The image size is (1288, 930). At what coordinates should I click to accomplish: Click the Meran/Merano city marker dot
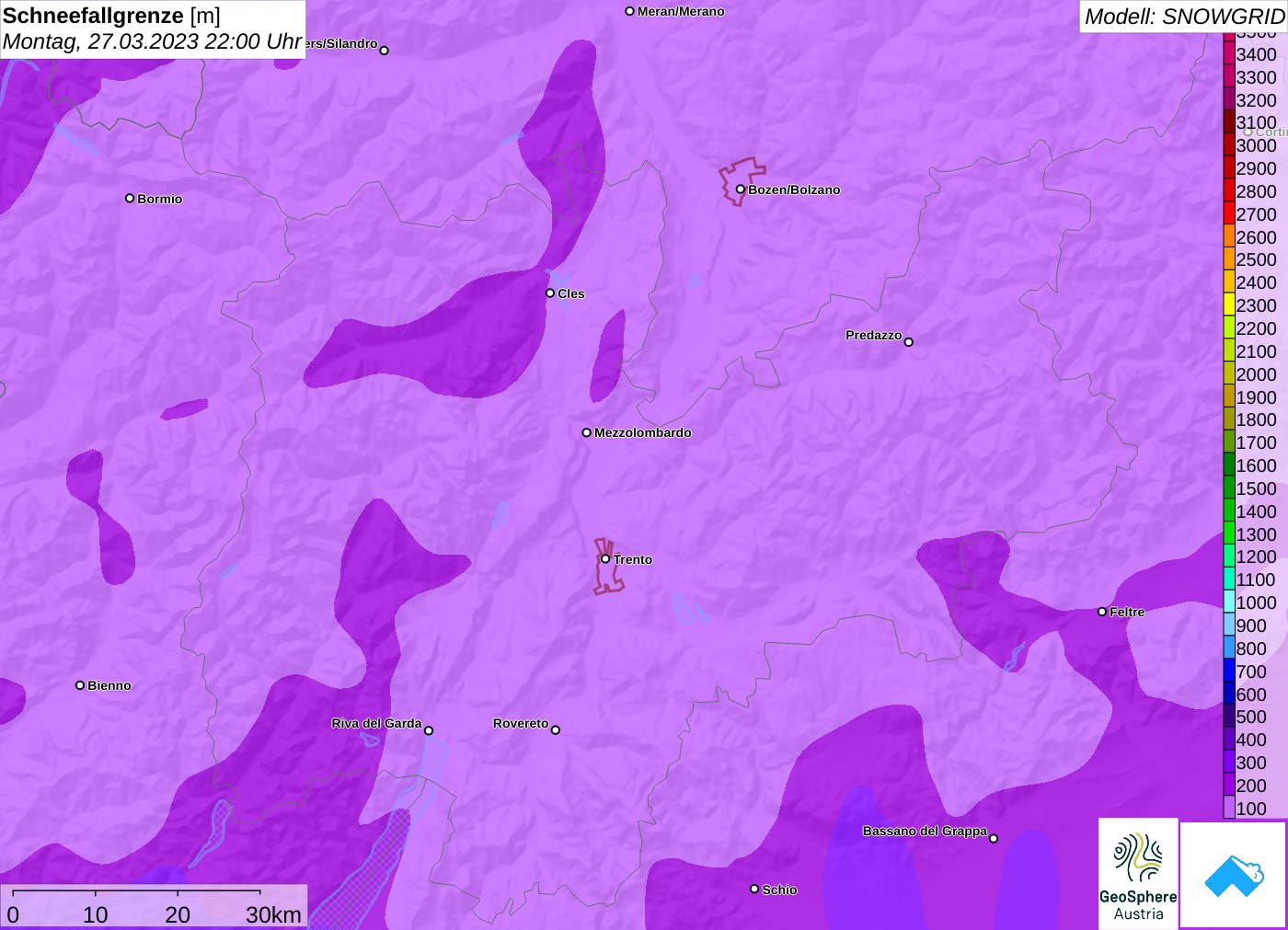(630, 12)
